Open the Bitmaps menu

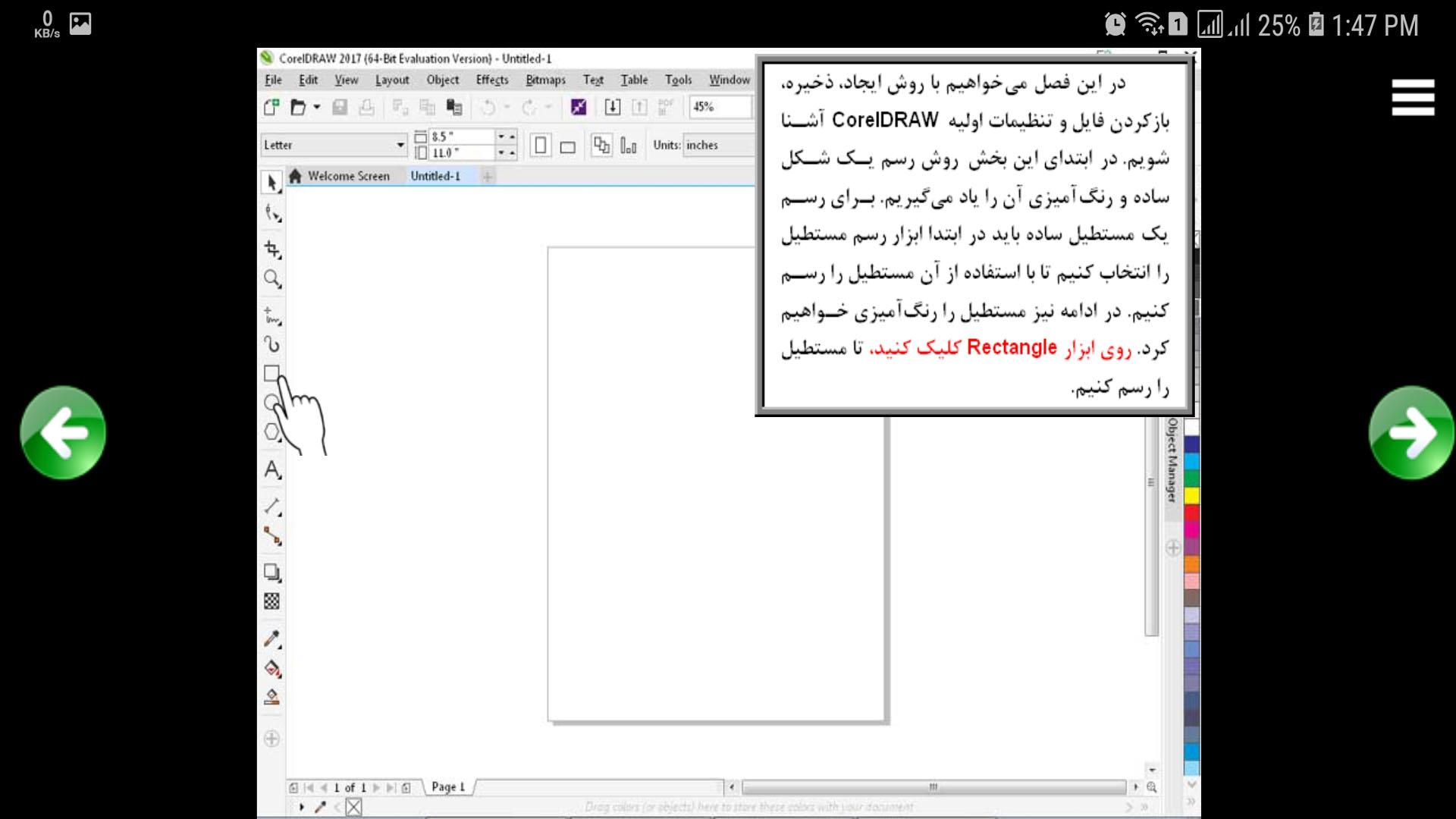545,80
